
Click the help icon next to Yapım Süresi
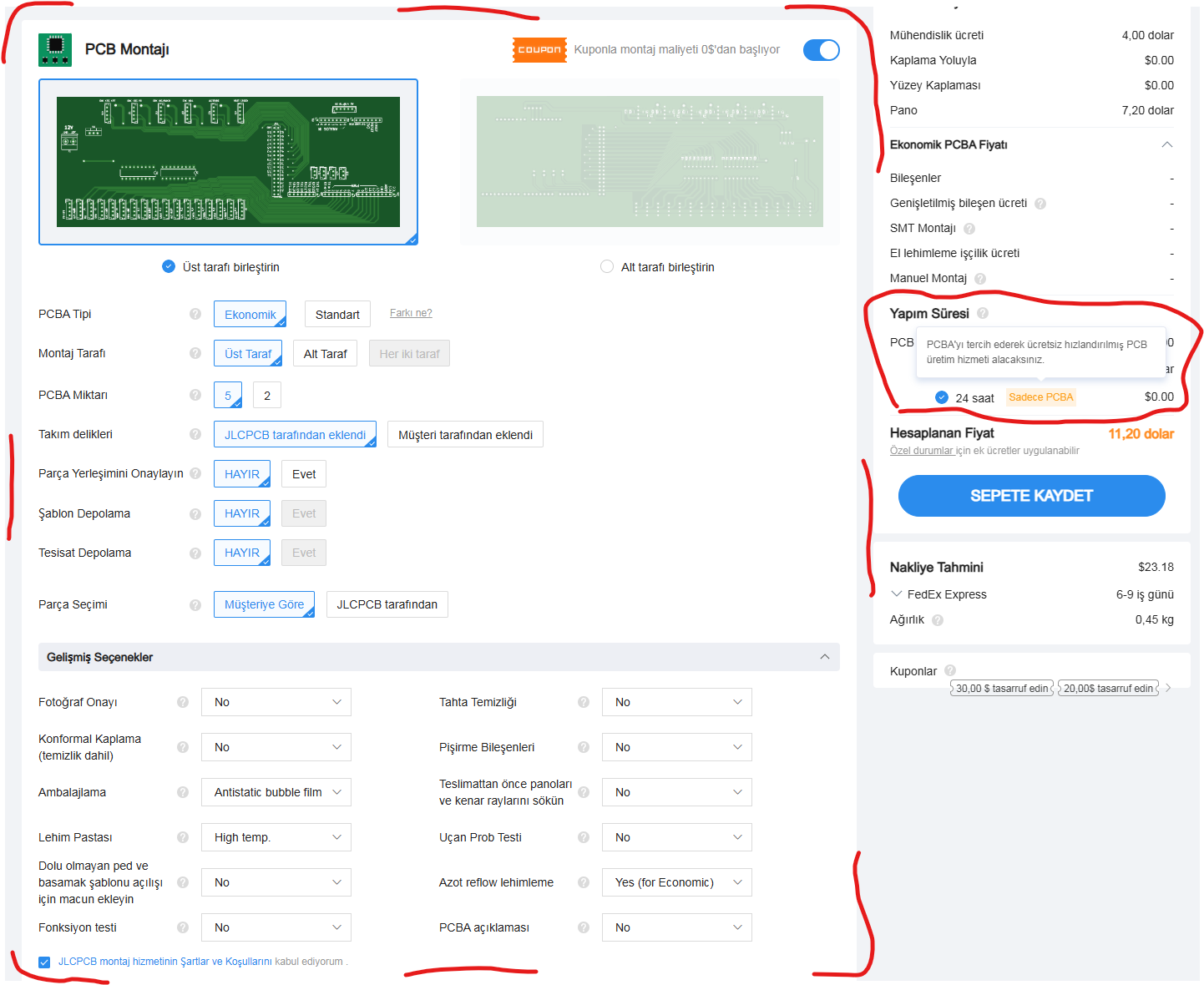983,313
